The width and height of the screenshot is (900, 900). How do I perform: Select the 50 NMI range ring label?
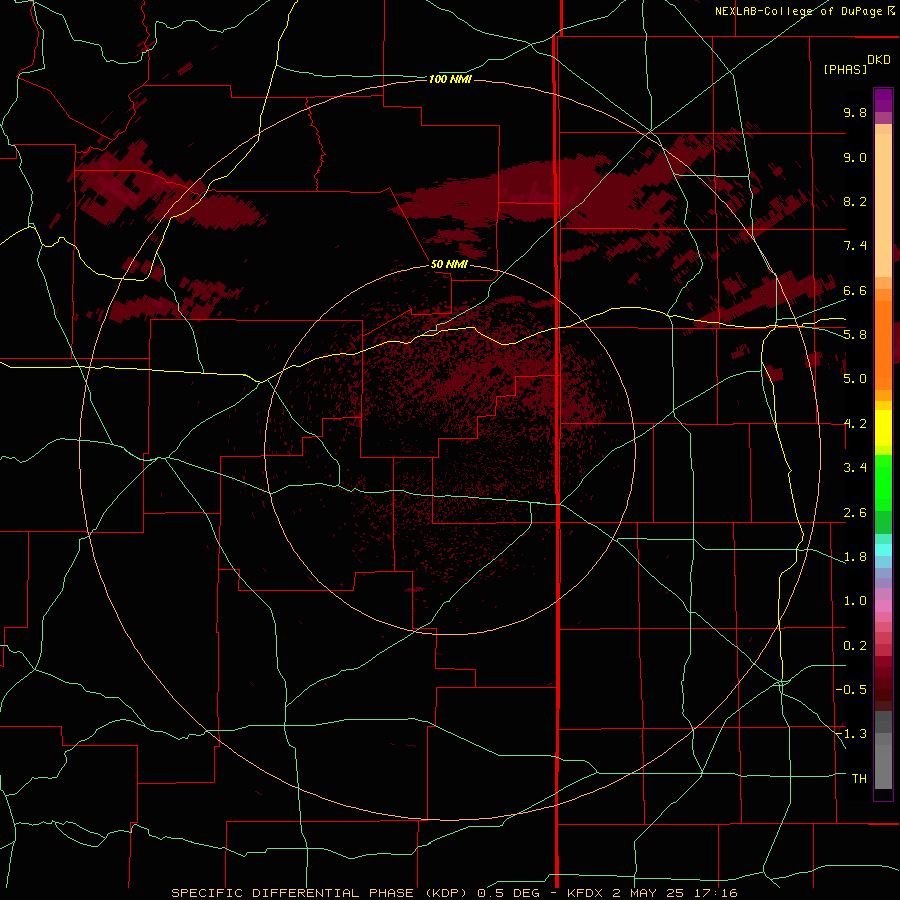[x=449, y=264]
